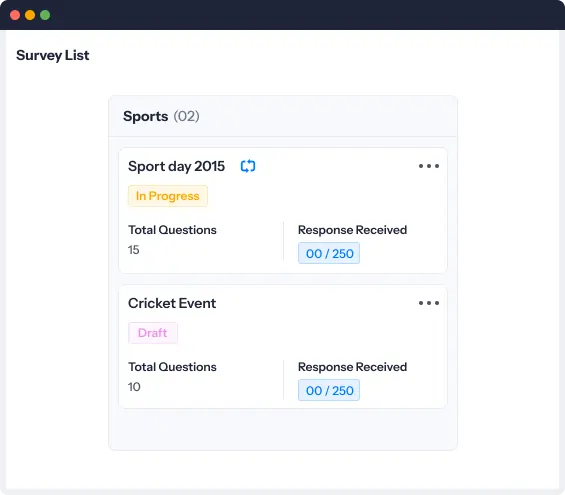Click the Draft status badge

[153, 333]
